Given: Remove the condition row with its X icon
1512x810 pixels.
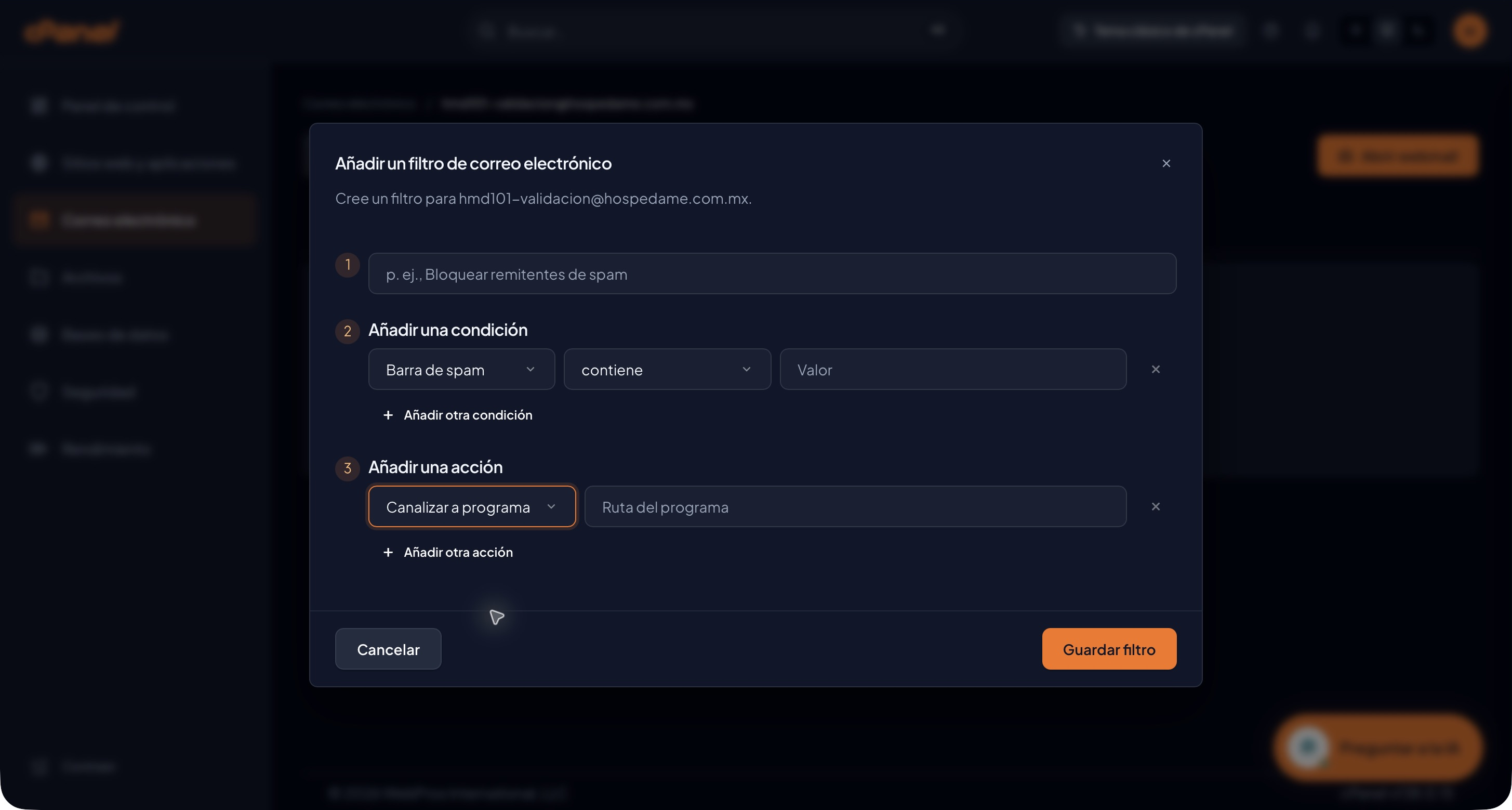Looking at the screenshot, I should tap(1155, 370).
